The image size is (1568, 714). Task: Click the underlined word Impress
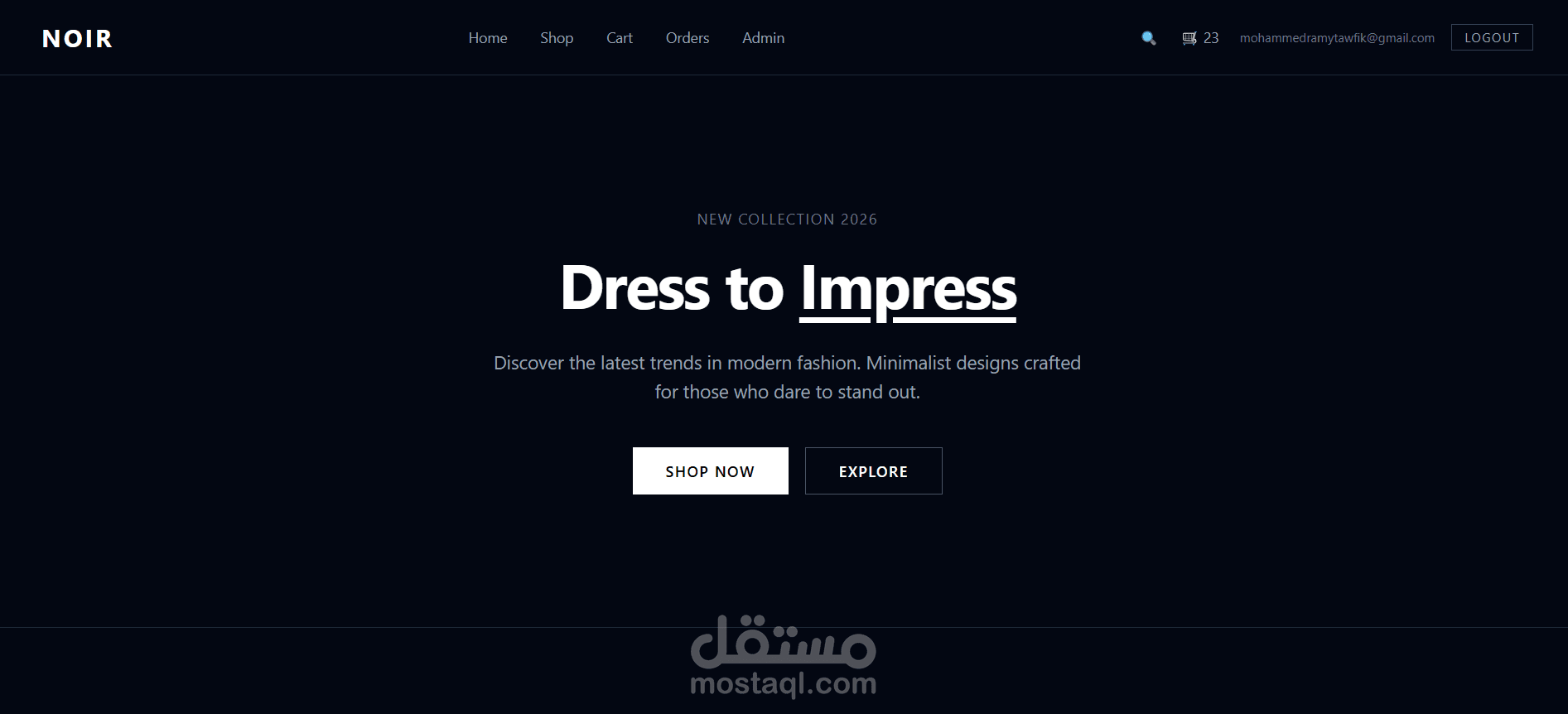tap(909, 289)
